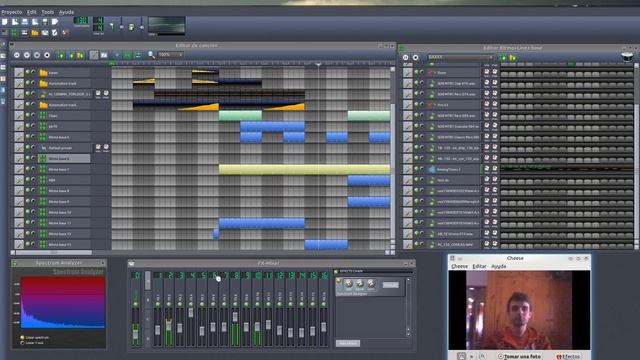Select the Ritmo base 11 track name
Screen dimensions: 640x360
(64, 223)
